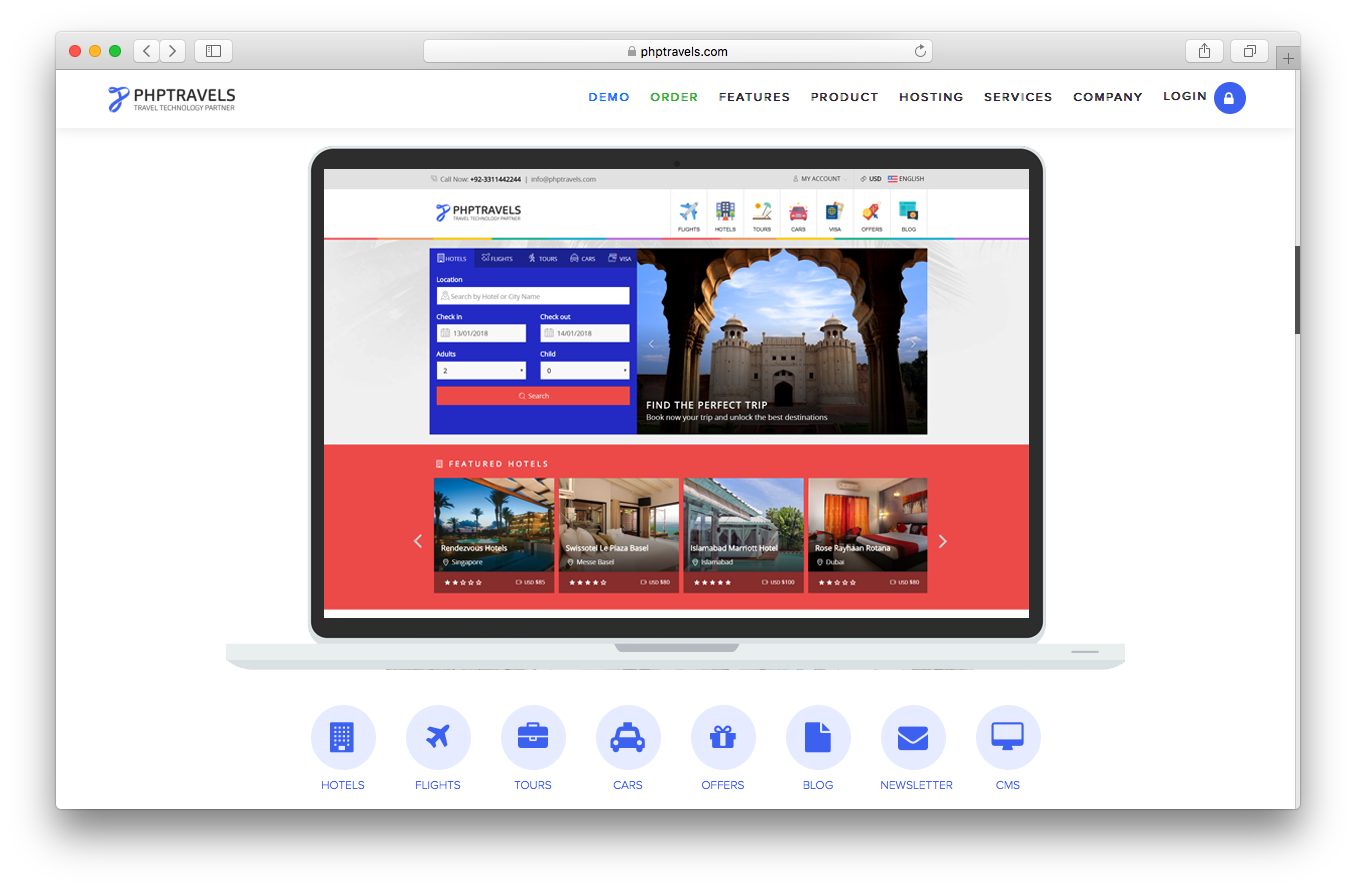Expand the Child count dropdown
Image resolution: width=1356 pixels, height=889 pixels.
point(584,370)
